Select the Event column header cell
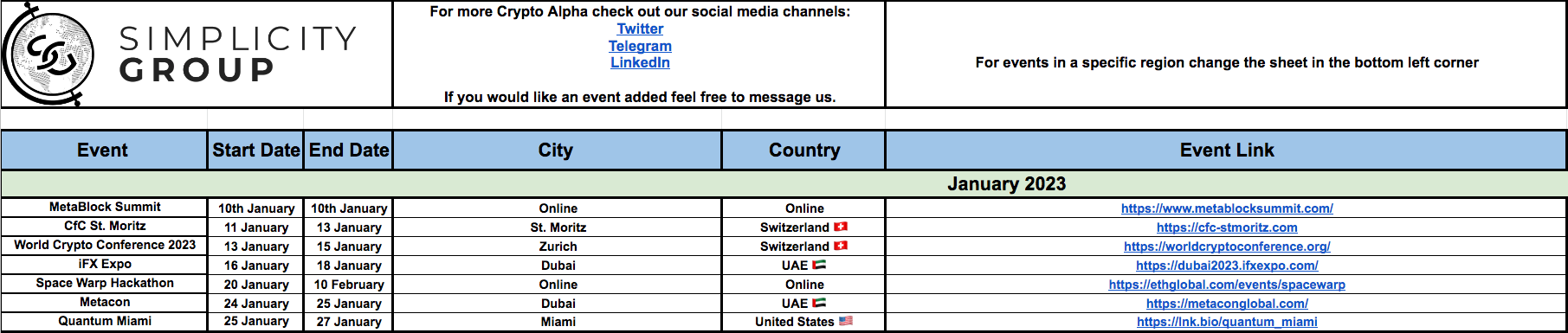The height and width of the screenshot is (333, 1568). pyautogui.click(x=104, y=150)
